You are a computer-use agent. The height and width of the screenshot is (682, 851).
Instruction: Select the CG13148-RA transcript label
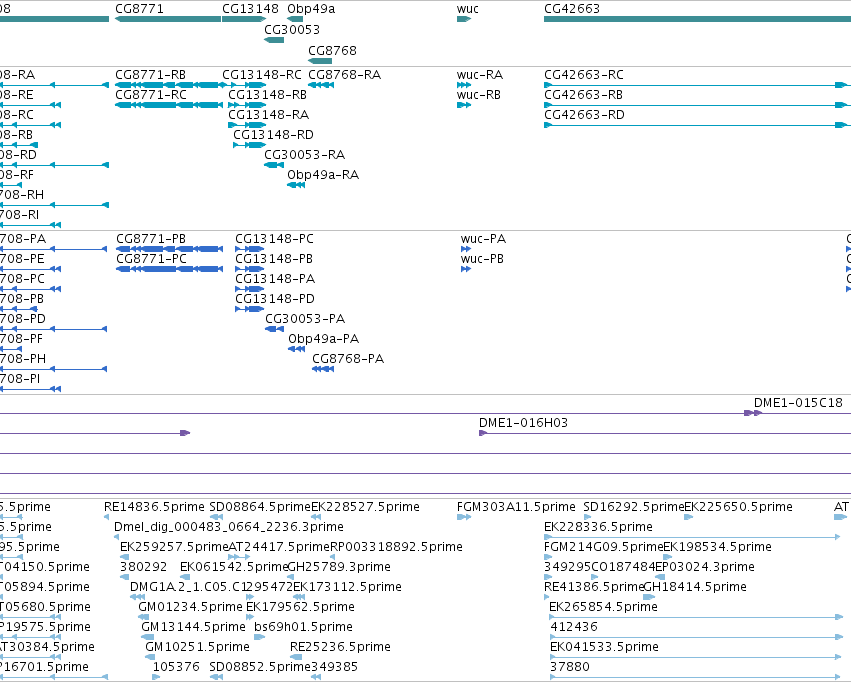268,114
